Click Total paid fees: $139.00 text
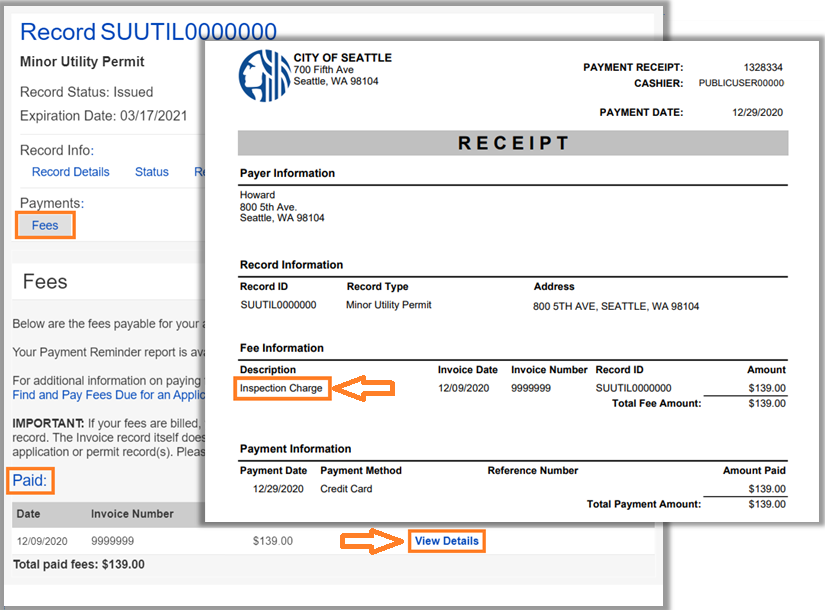 pyautogui.click(x=78, y=564)
